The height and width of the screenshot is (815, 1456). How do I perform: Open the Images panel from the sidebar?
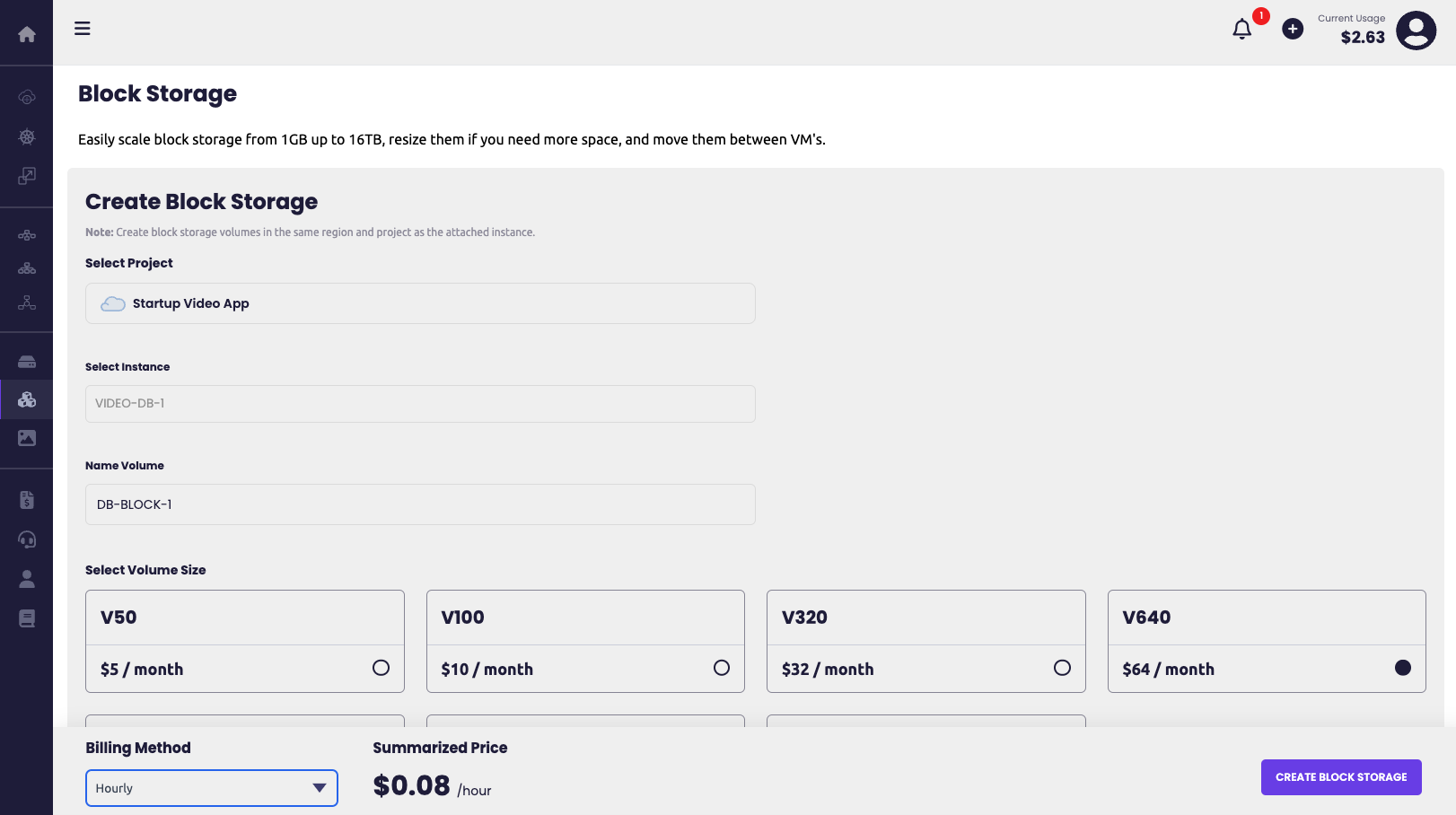coord(26,438)
